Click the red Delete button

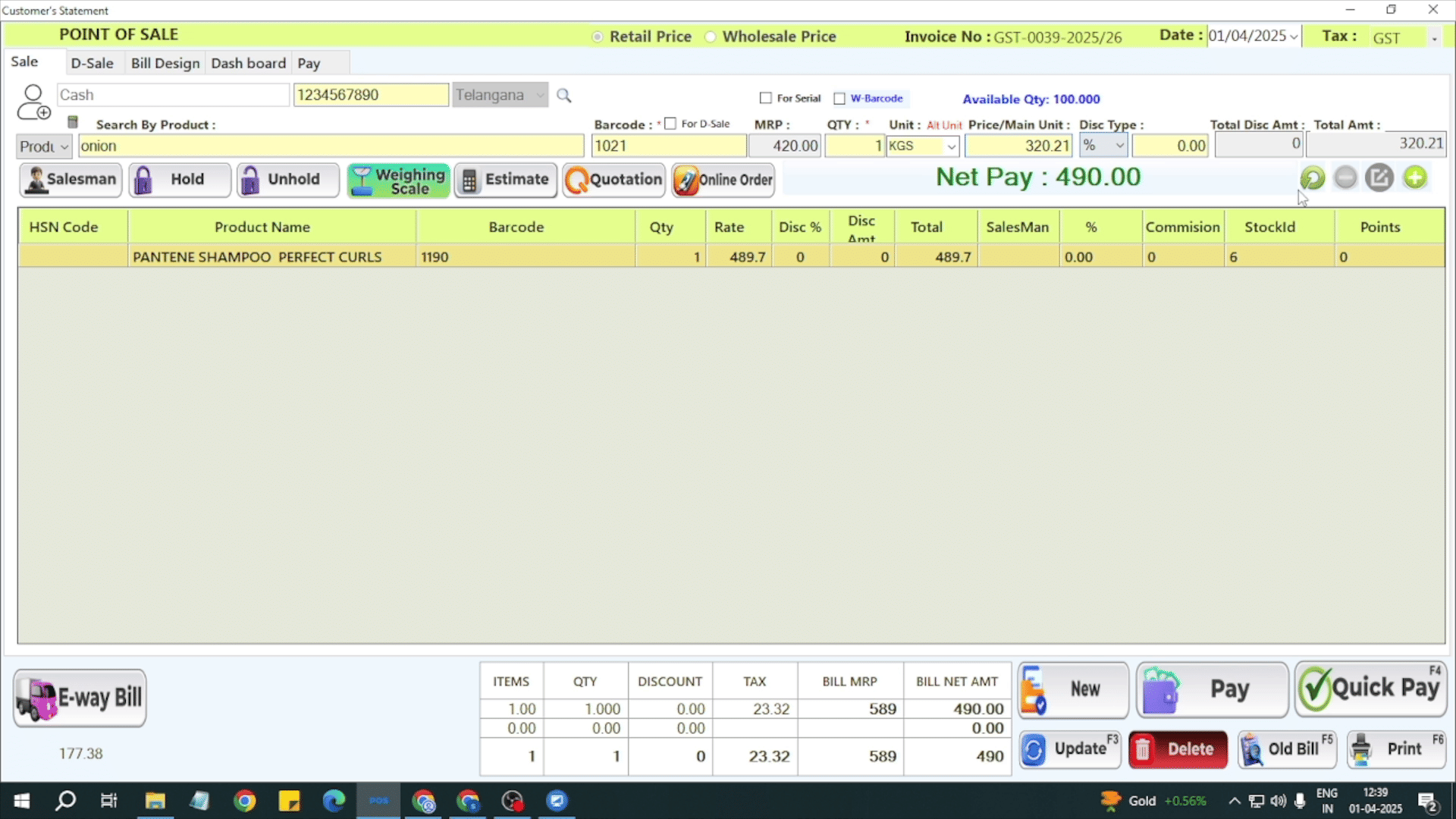pyautogui.click(x=1178, y=749)
